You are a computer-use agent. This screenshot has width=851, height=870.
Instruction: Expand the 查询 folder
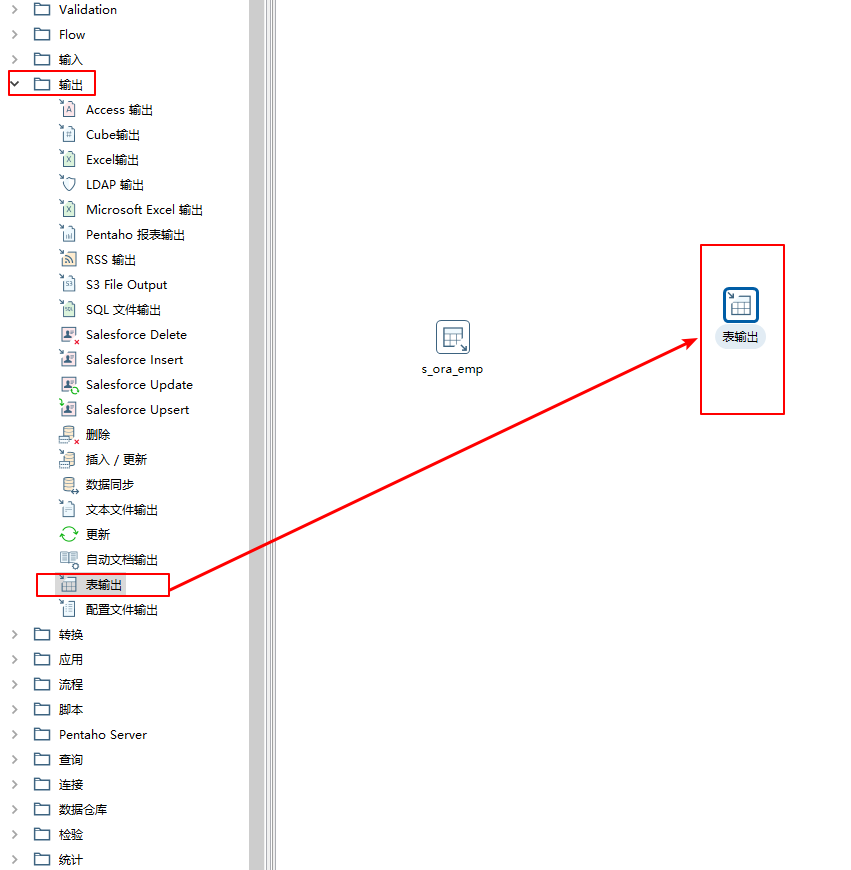[x=15, y=759]
